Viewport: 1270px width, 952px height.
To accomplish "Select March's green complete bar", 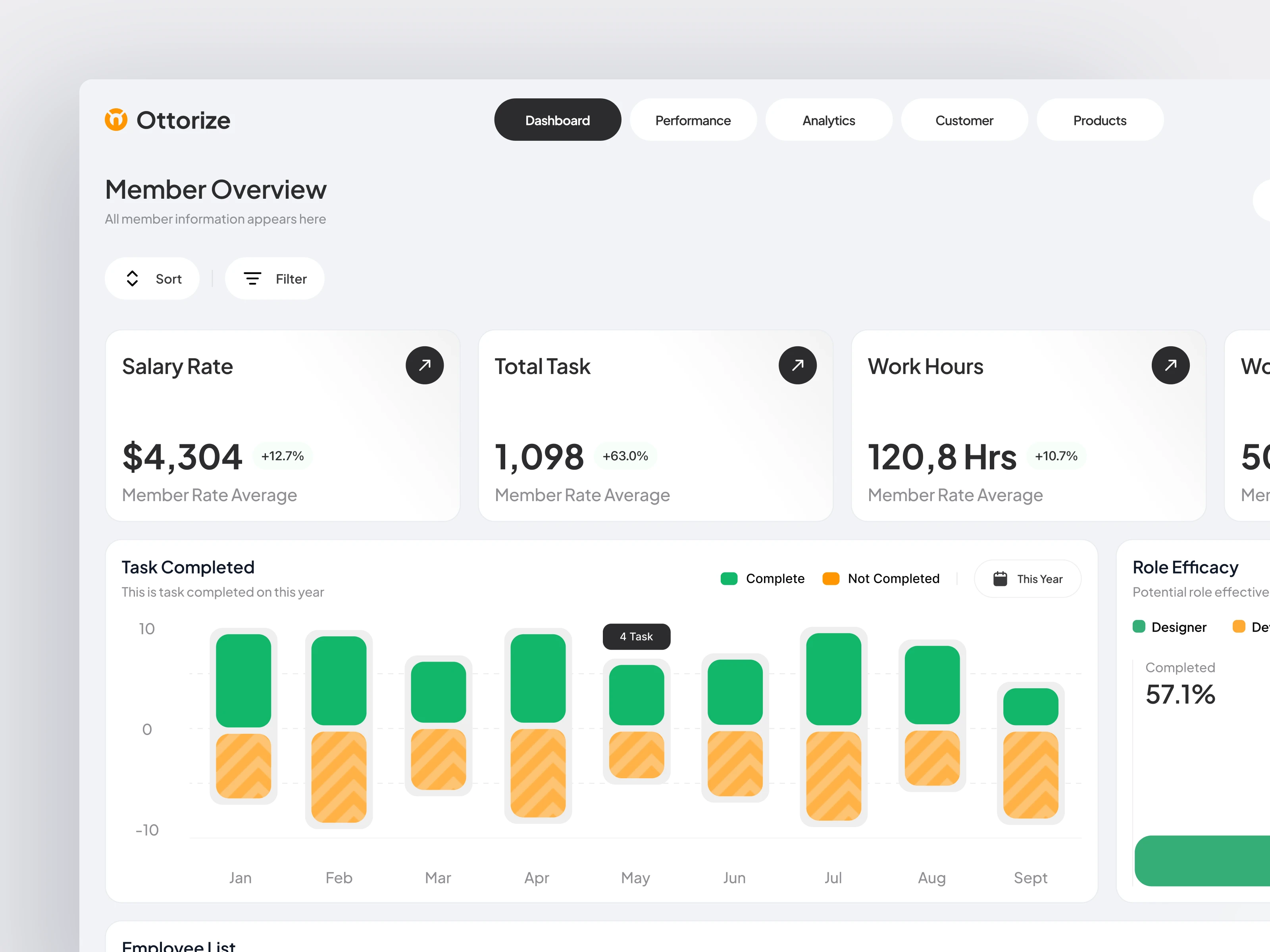I will (438, 692).
